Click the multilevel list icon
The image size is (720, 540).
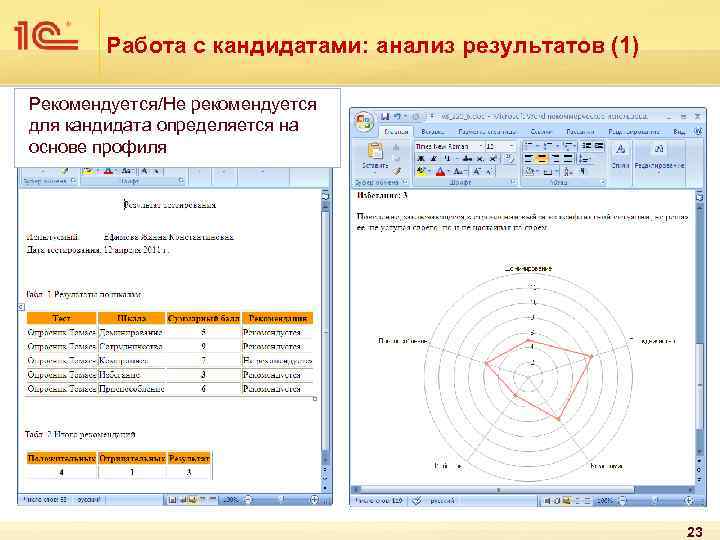568,146
